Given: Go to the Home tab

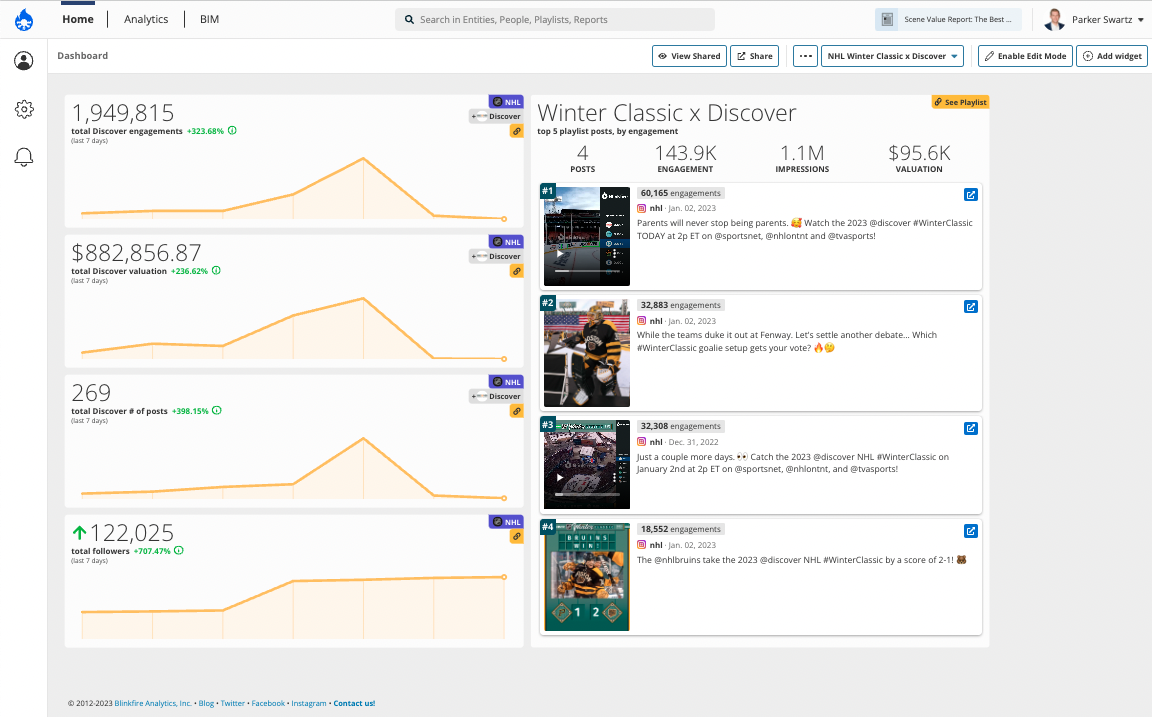Looking at the screenshot, I should (x=78, y=19).
